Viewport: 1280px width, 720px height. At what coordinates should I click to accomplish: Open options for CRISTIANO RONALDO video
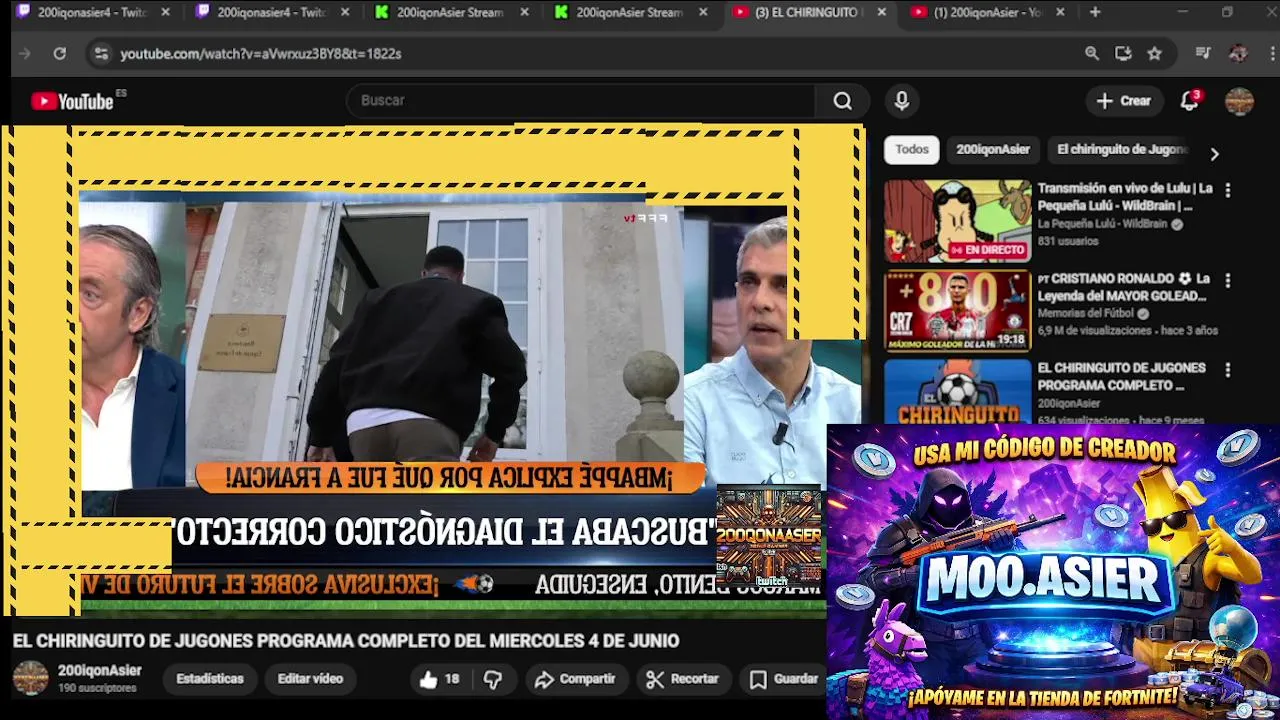coord(1228,281)
